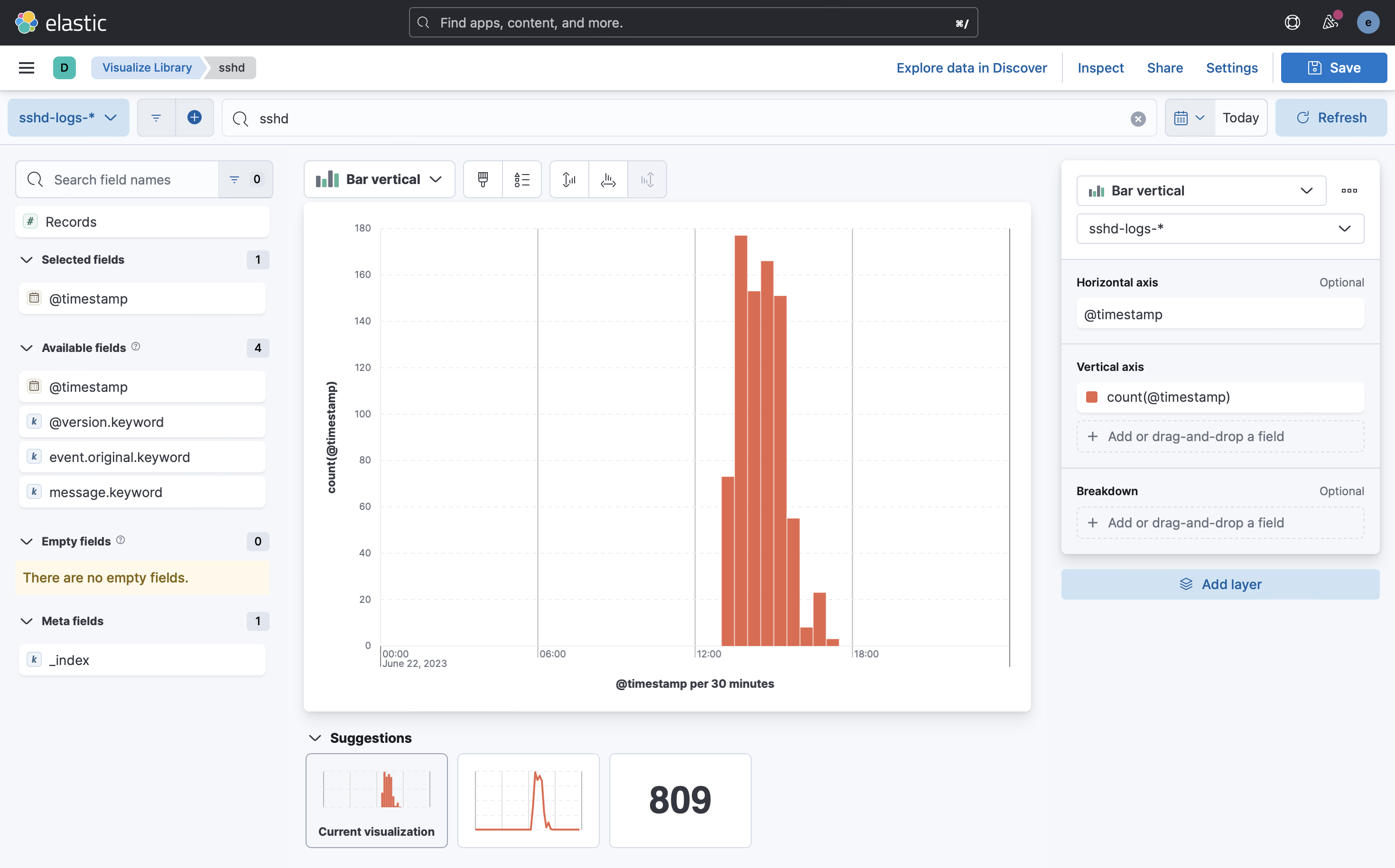Collapse the Available fields section
The image size is (1395, 868).
[x=27, y=348]
